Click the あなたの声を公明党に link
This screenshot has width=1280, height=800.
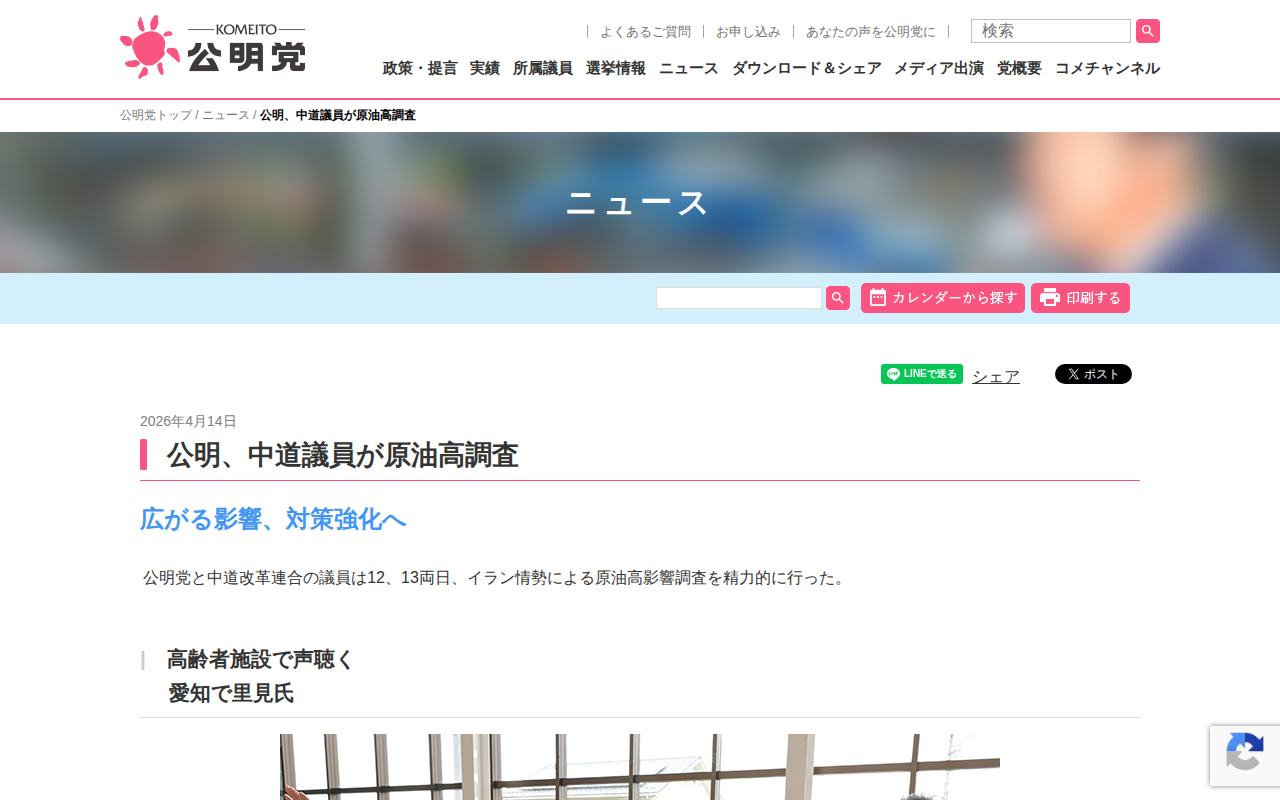tap(871, 32)
